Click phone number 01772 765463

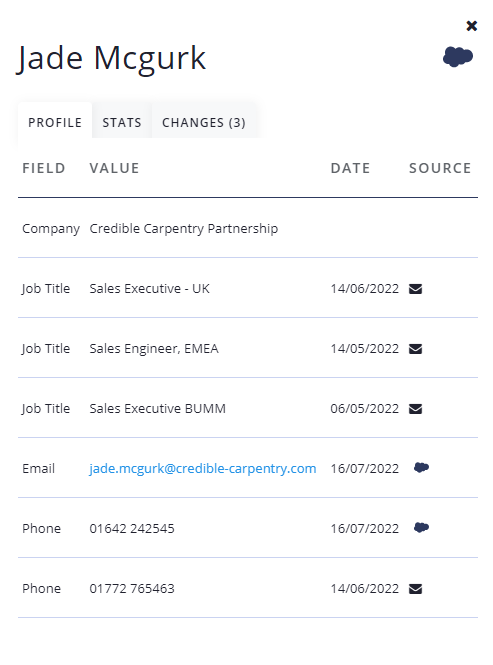pos(132,589)
